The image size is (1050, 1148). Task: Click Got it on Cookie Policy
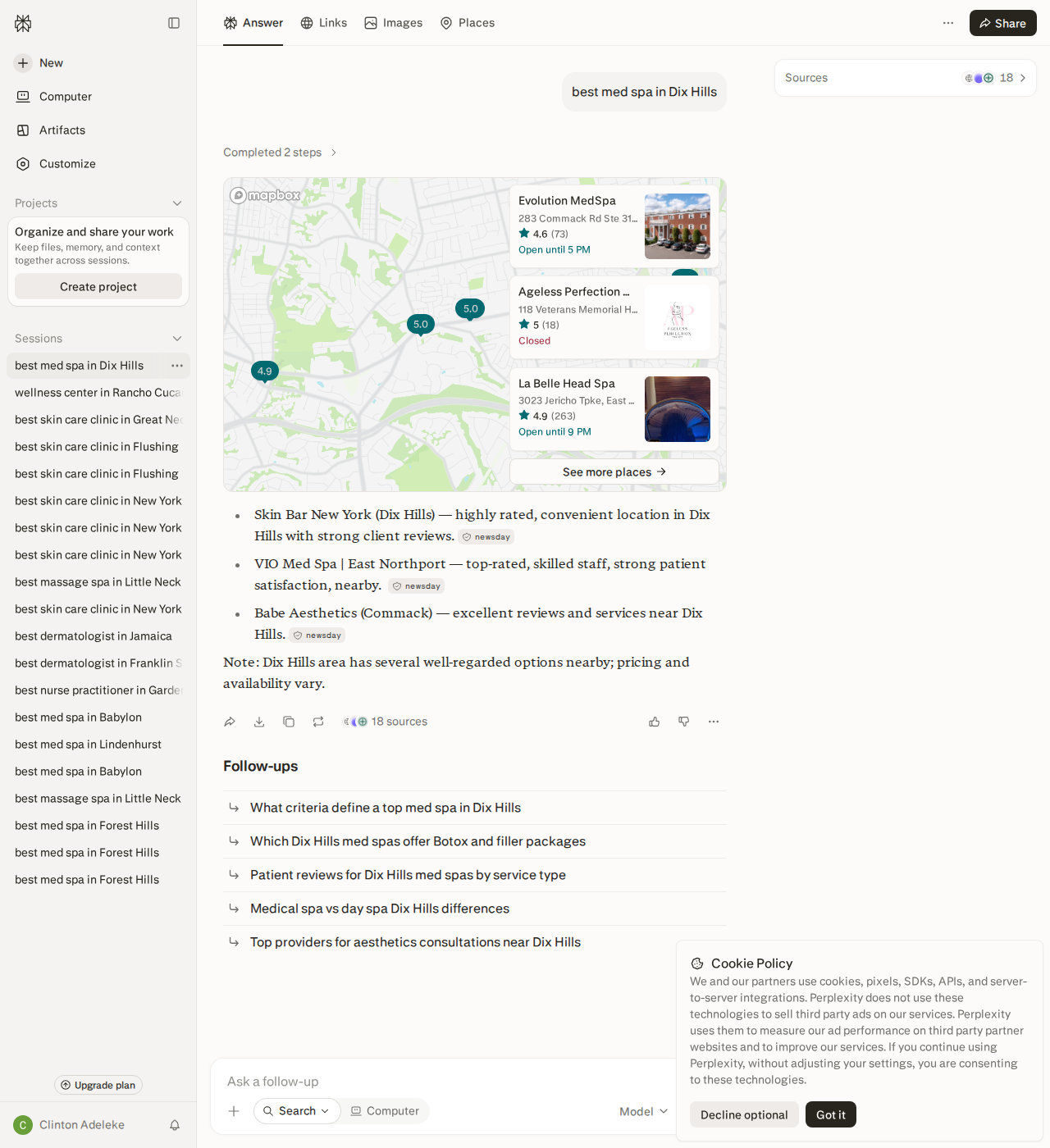831,1114
